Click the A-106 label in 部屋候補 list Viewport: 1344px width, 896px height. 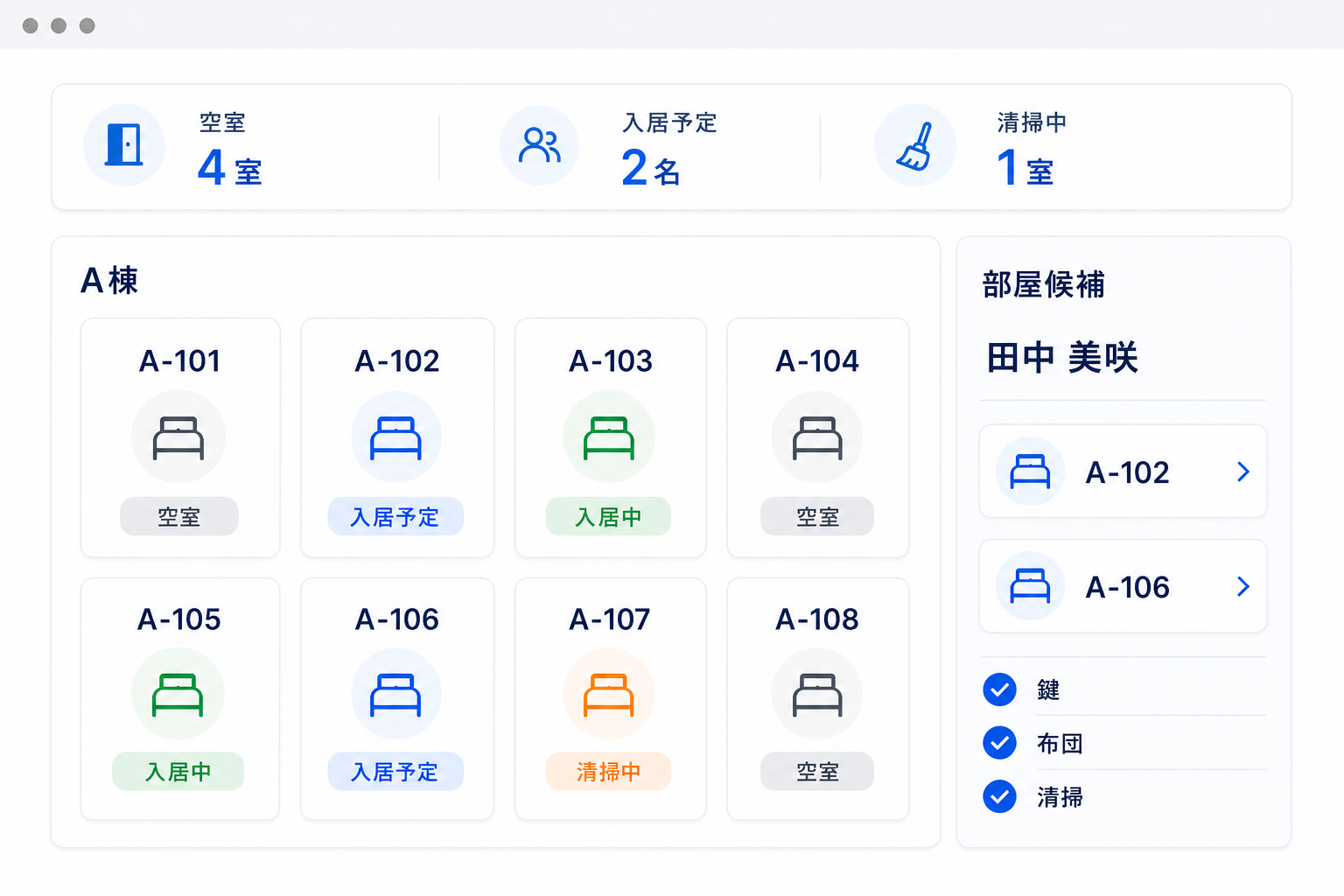[1127, 587]
